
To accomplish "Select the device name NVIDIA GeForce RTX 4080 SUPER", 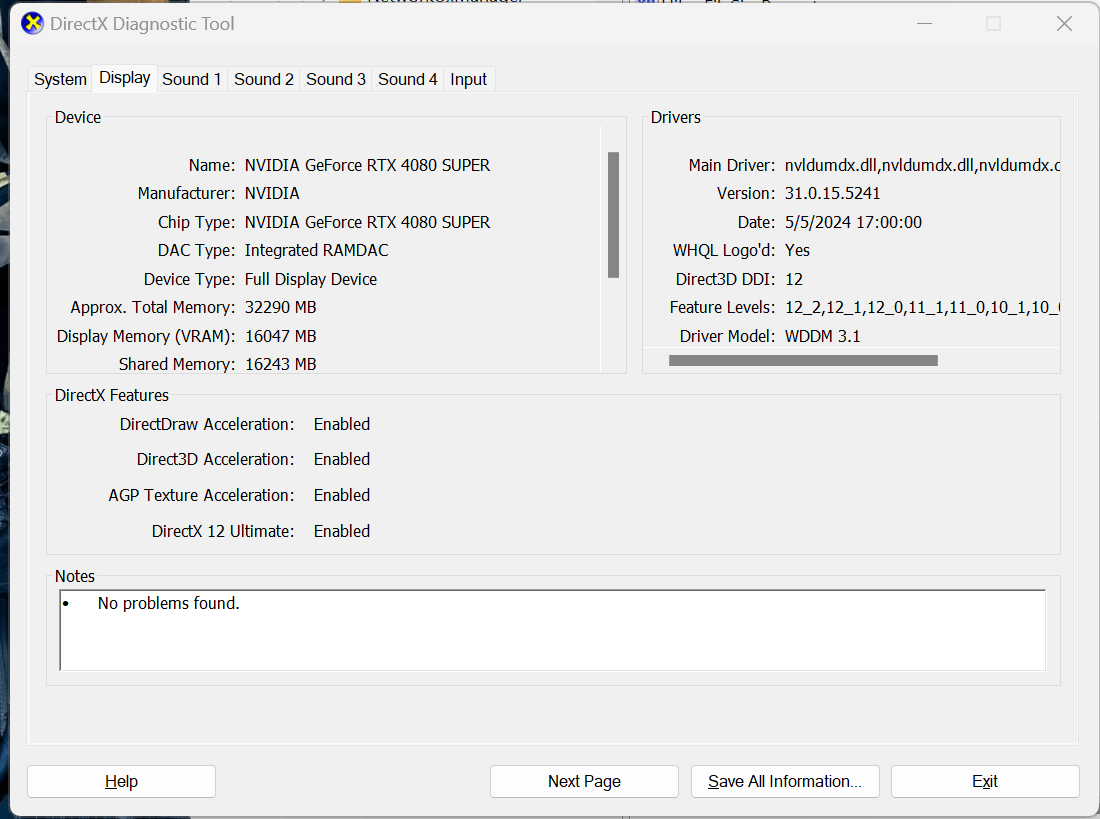I will point(367,166).
